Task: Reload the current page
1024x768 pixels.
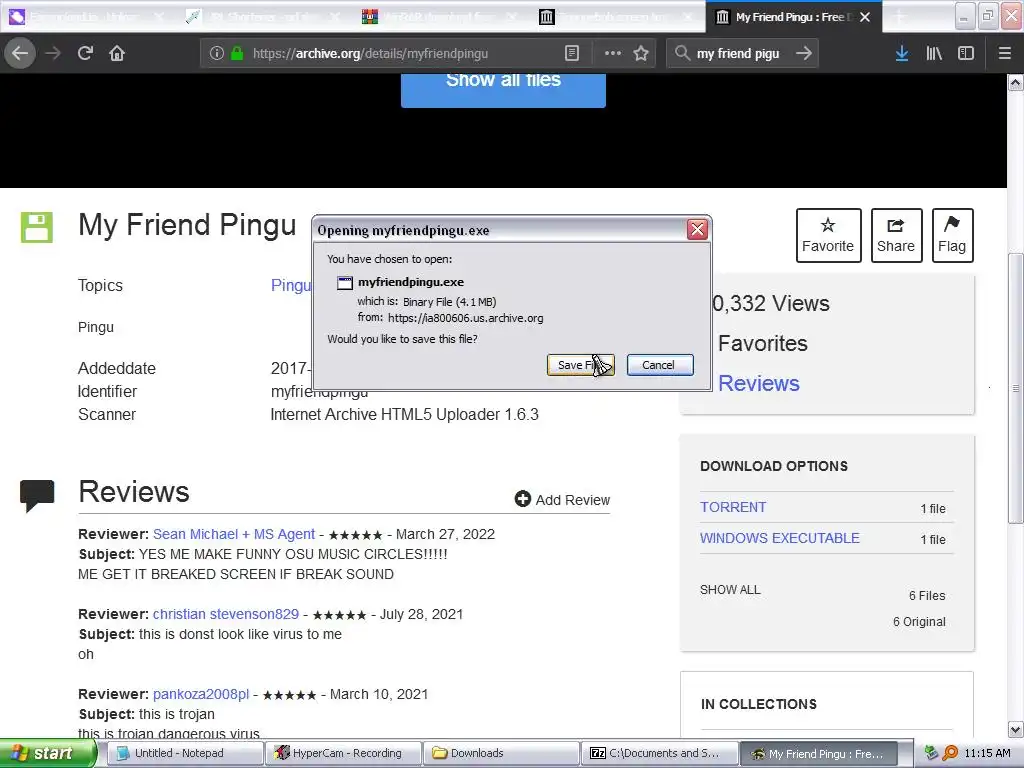Action: (x=85, y=54)
